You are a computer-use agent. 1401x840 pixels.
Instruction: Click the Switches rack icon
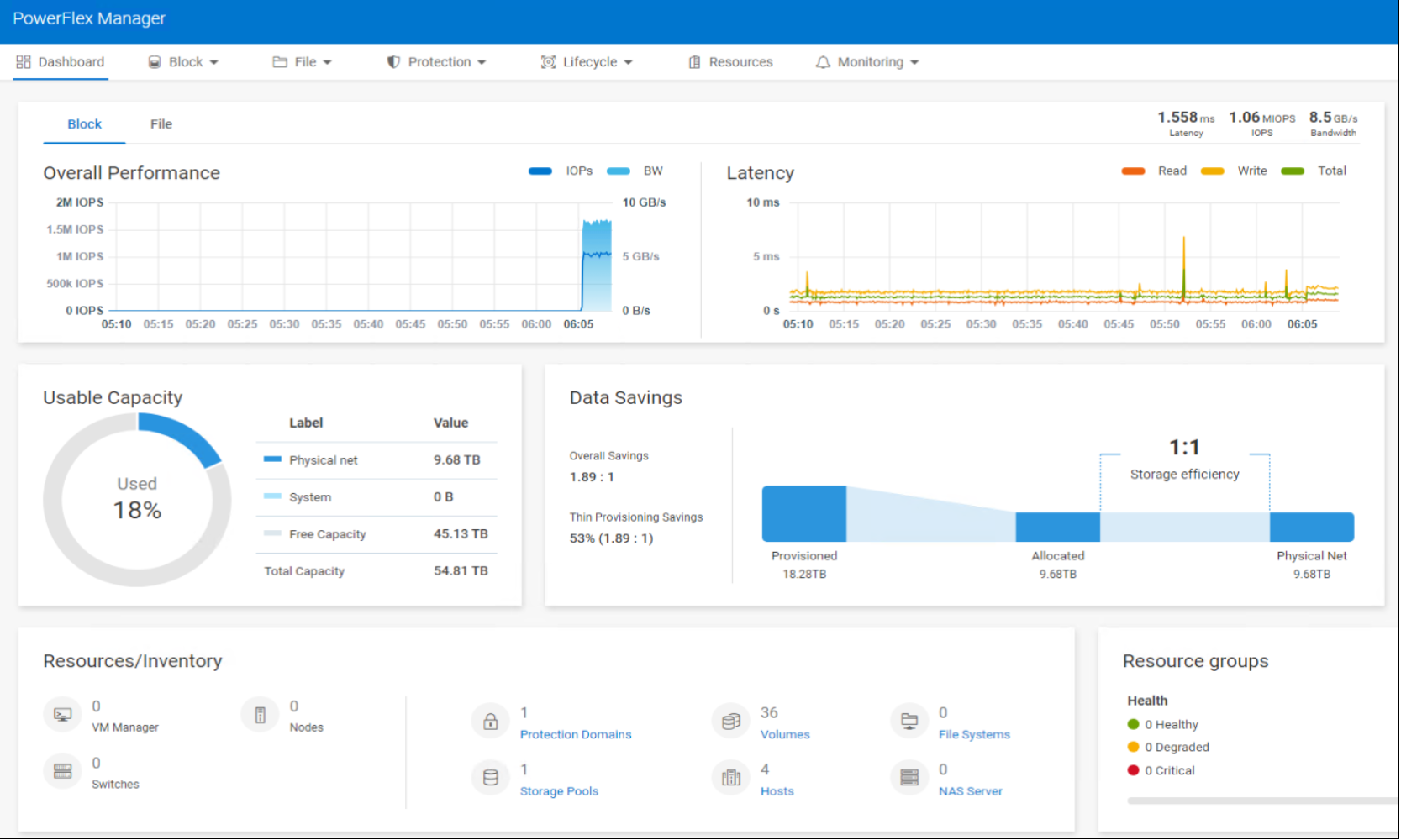(63, 772)
